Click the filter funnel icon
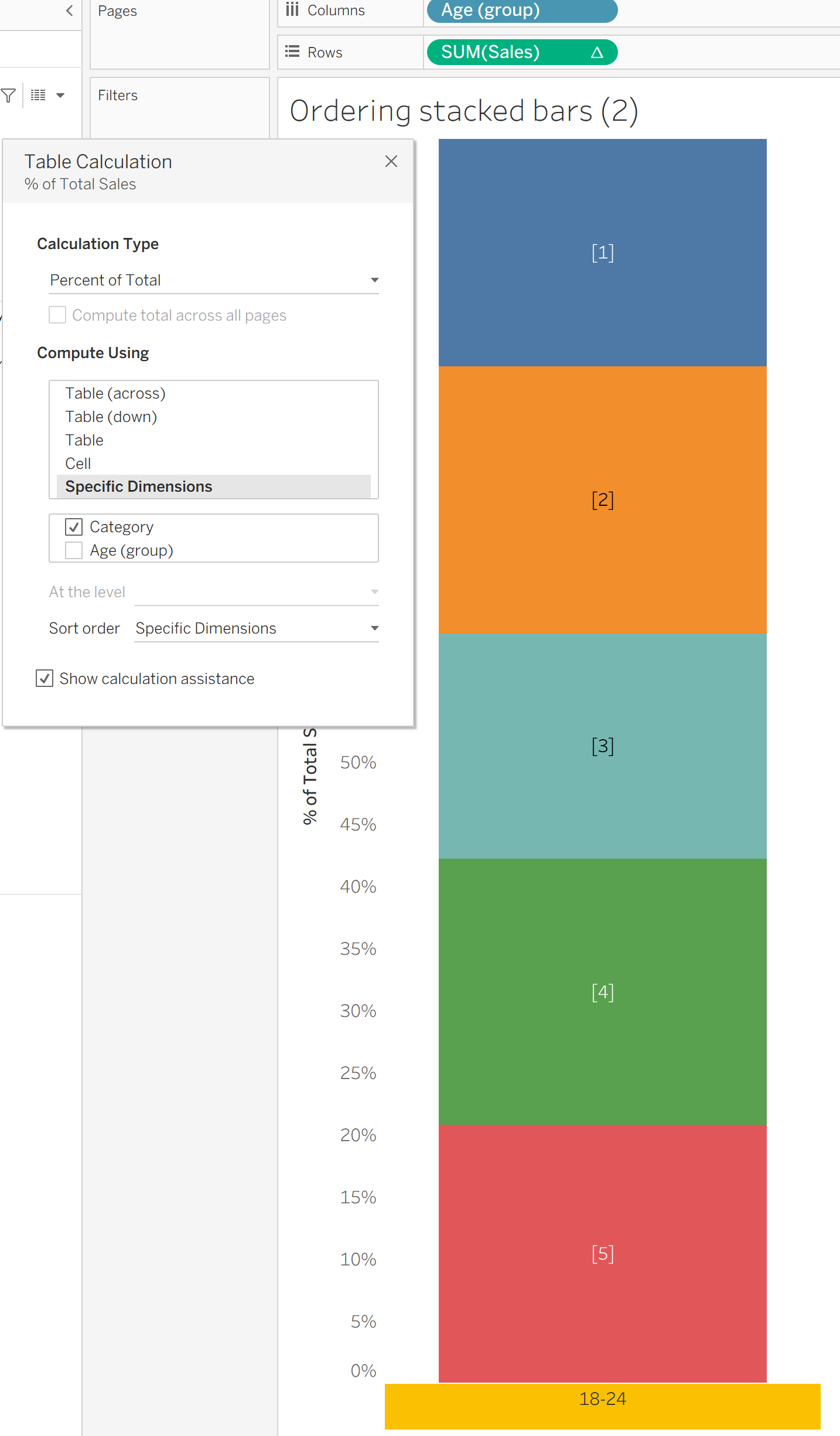Viewport: 840px width, 1436px height. (8, 96)
